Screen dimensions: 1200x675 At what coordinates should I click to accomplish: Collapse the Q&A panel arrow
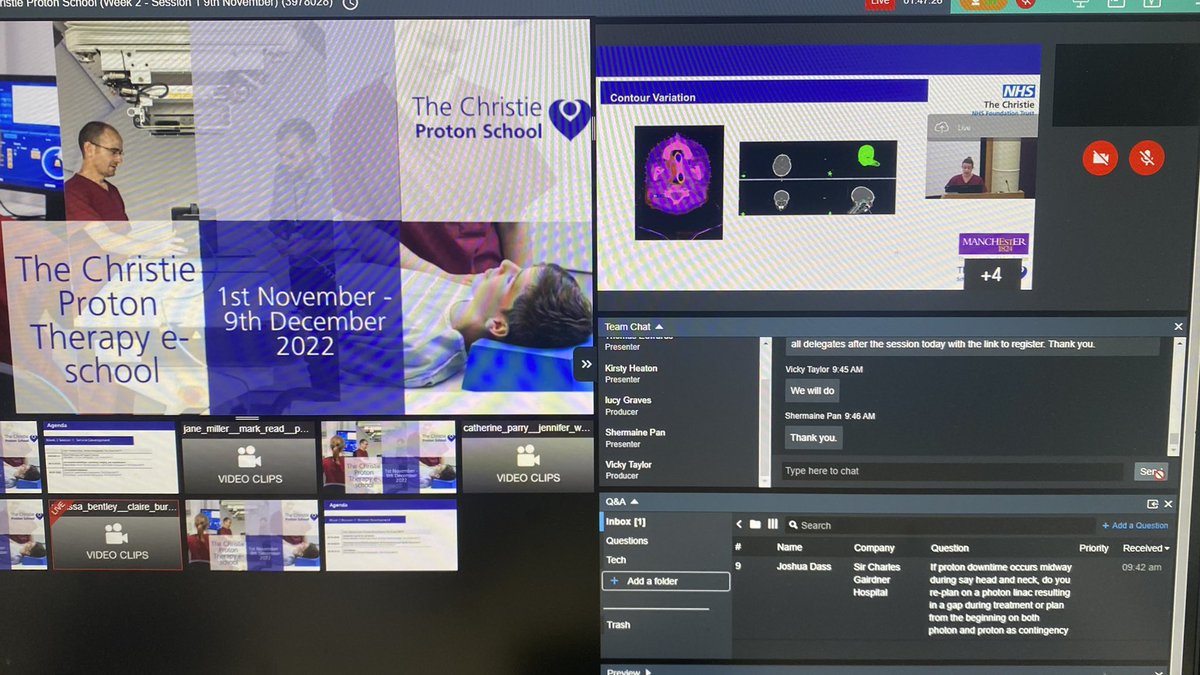(x=634, y=502)
